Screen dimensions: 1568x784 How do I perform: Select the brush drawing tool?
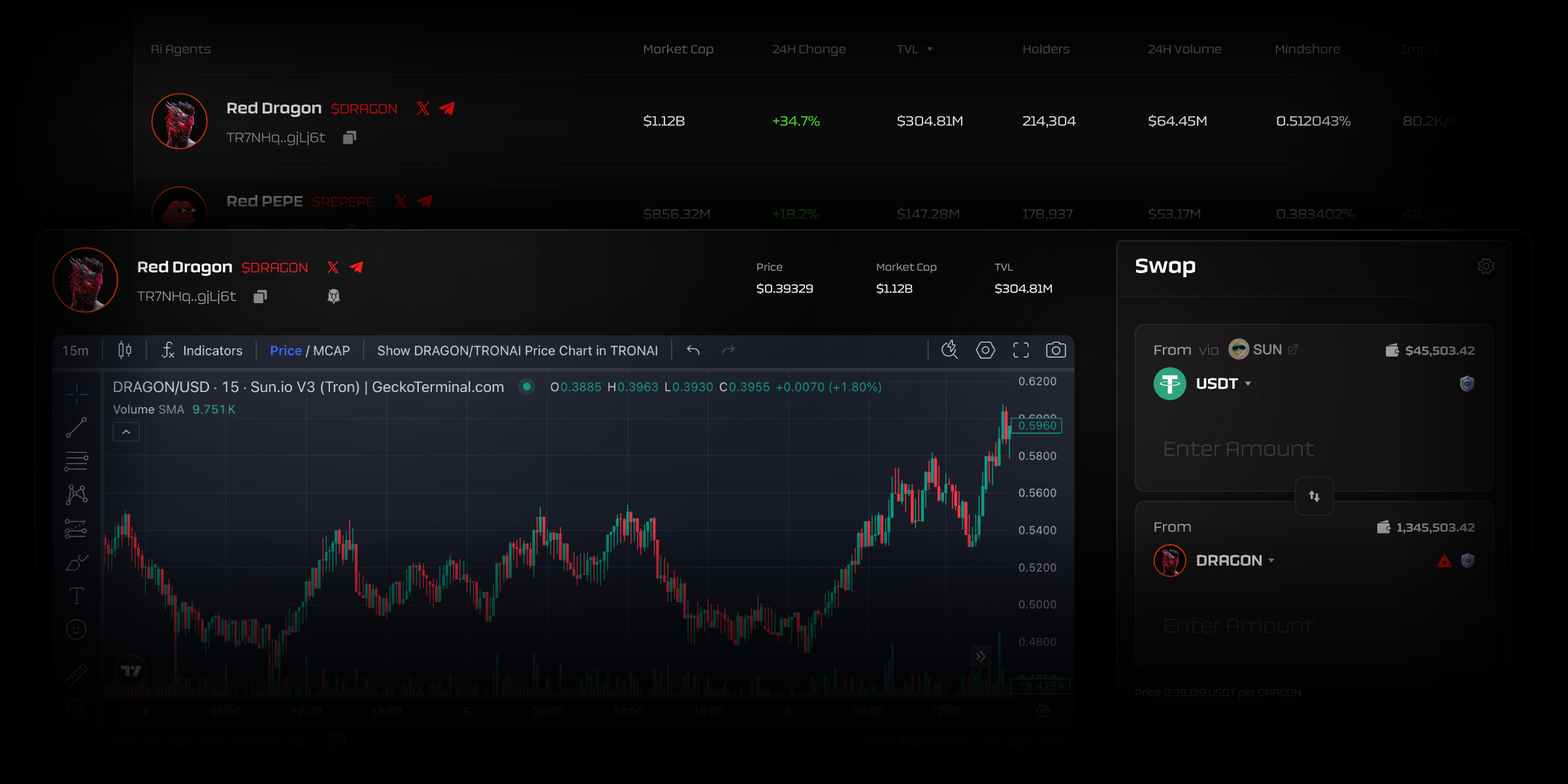(76, 562)
